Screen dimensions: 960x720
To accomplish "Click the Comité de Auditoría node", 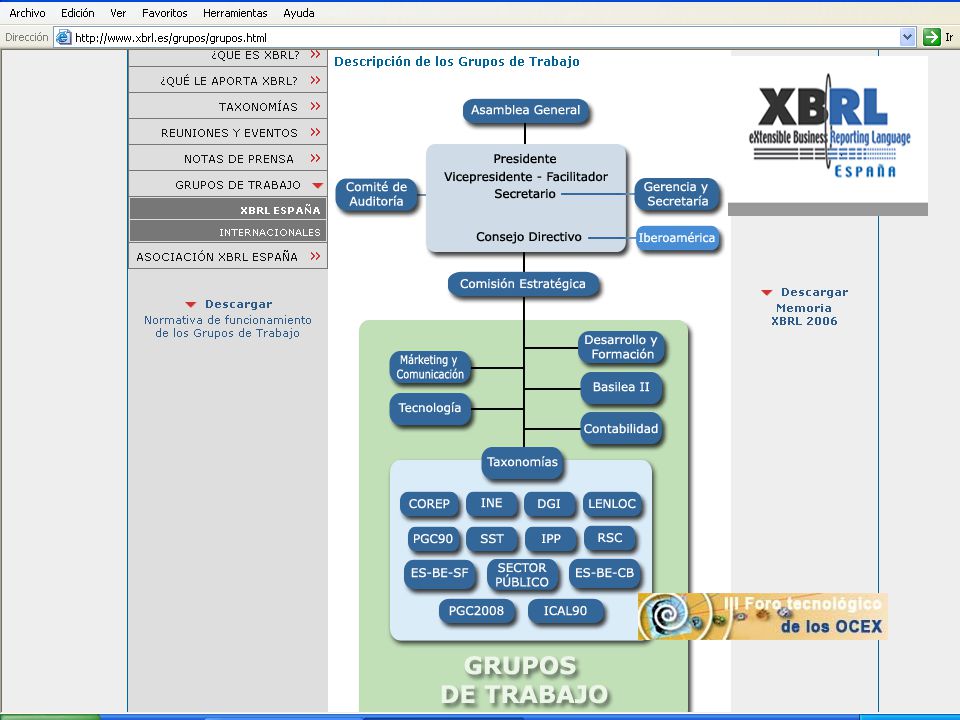I will [376, 194].
